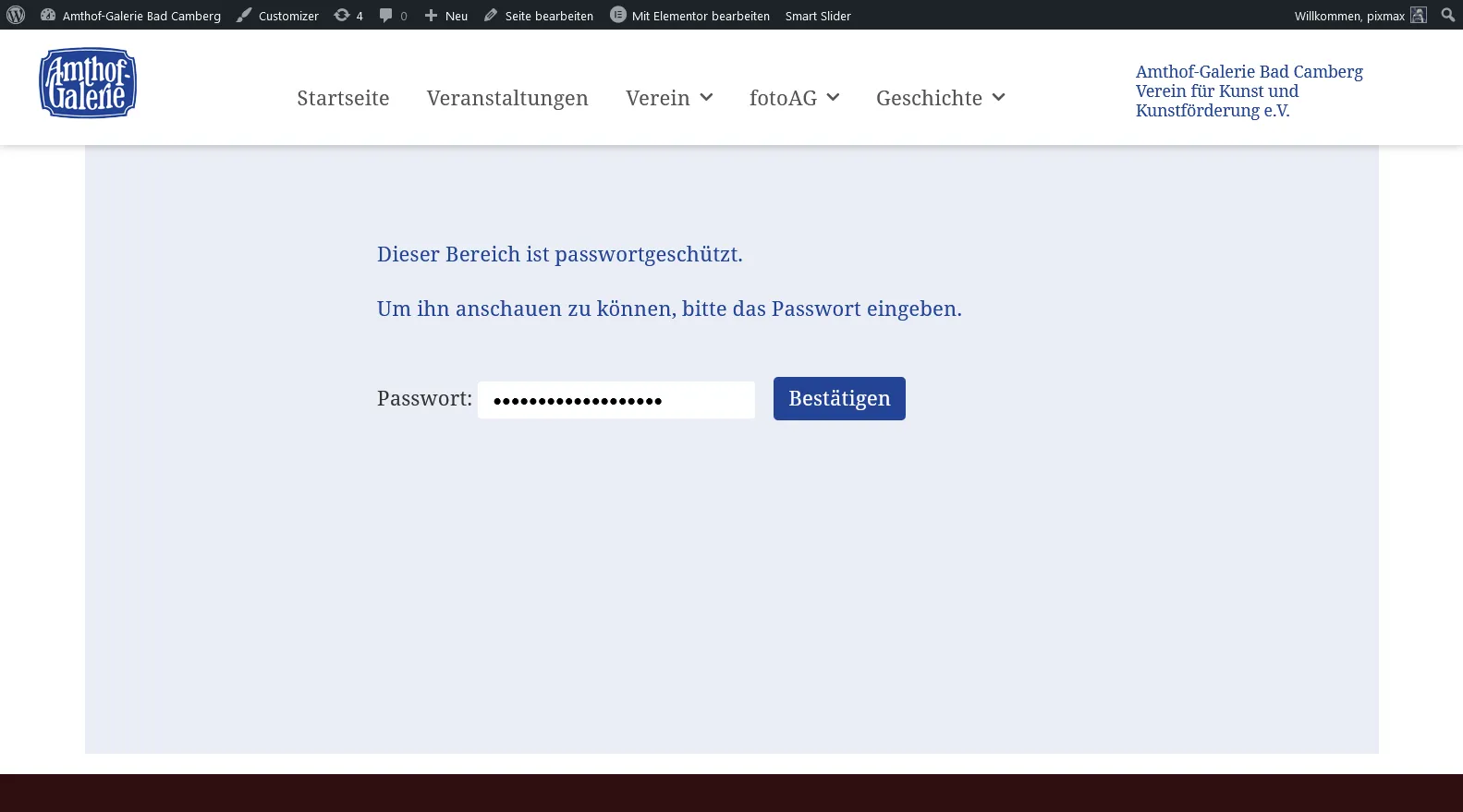This screenshot has width=1463, height=812.
Task: Open the admin bar search magnifier
Action: point(1448,15)
